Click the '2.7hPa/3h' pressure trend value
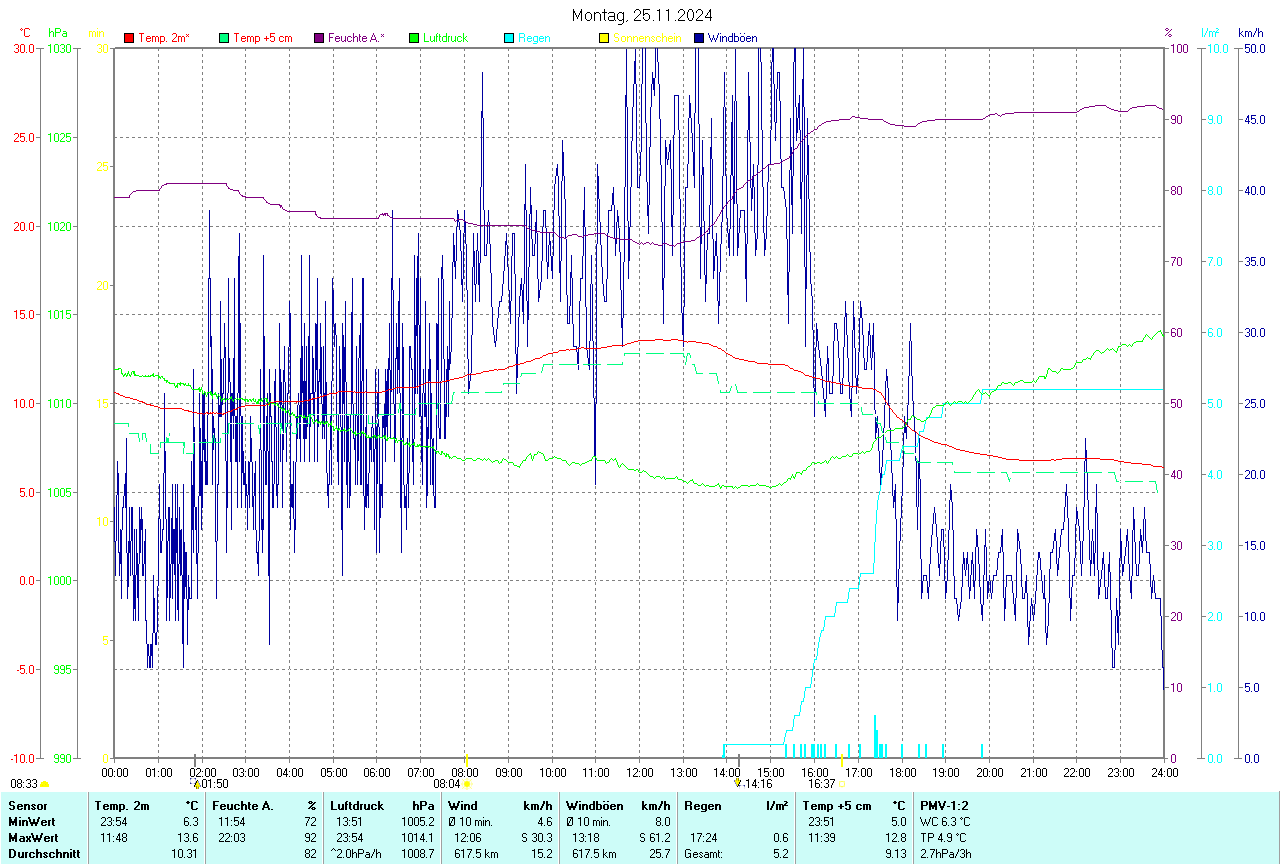1280x864 pixels. click(946, 853)
